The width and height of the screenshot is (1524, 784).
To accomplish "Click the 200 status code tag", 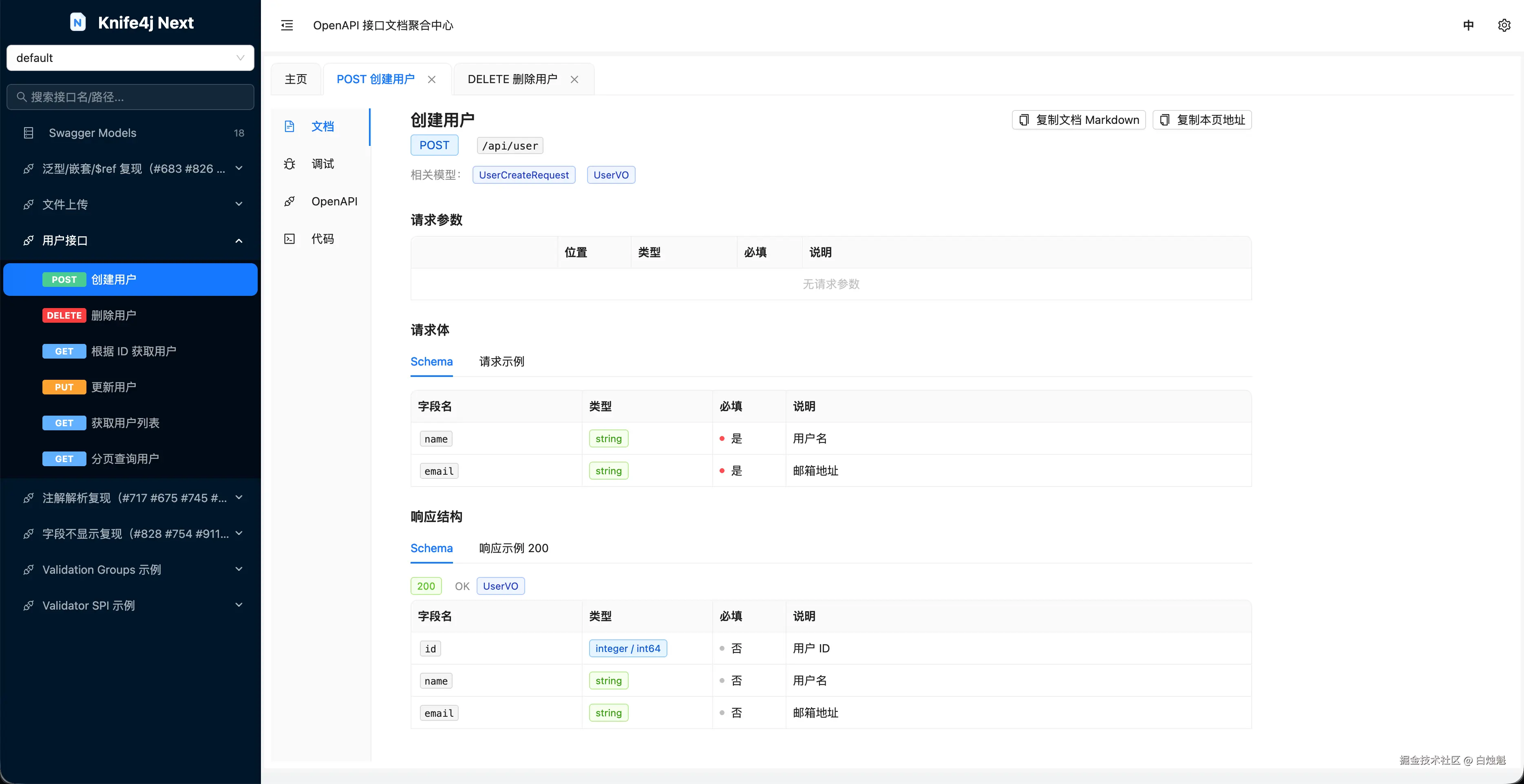I will (x=426, y=586).
